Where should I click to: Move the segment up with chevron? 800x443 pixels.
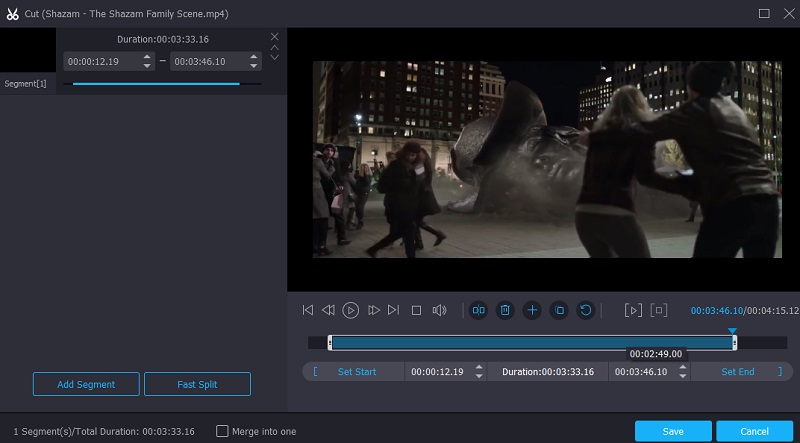pos(274,47)
